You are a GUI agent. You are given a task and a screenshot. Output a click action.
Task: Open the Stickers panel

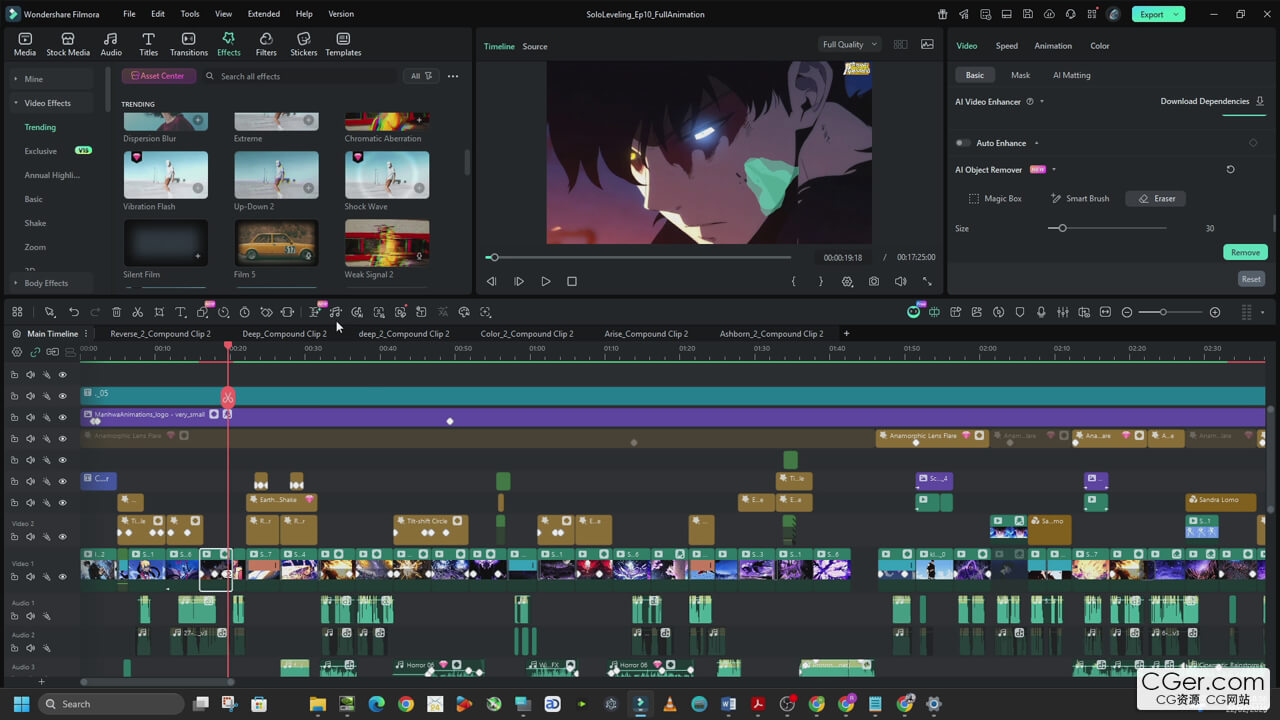(x=303, y=44)
